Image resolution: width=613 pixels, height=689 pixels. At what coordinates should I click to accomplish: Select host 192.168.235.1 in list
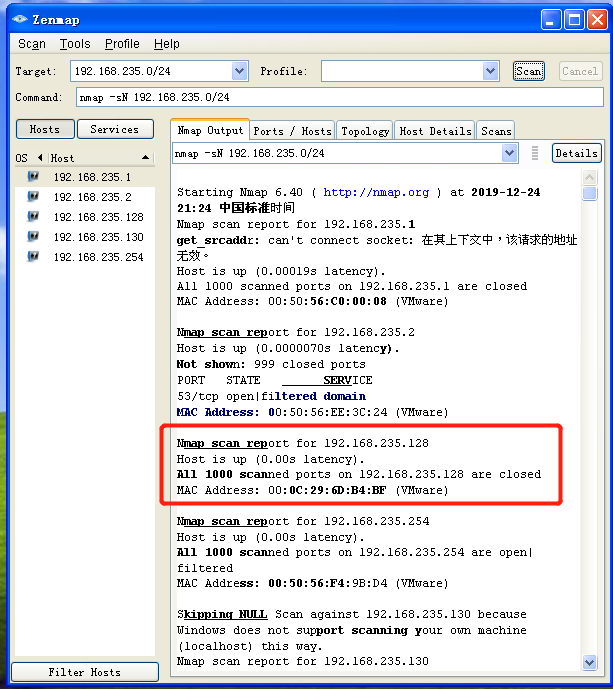(92, 177)
